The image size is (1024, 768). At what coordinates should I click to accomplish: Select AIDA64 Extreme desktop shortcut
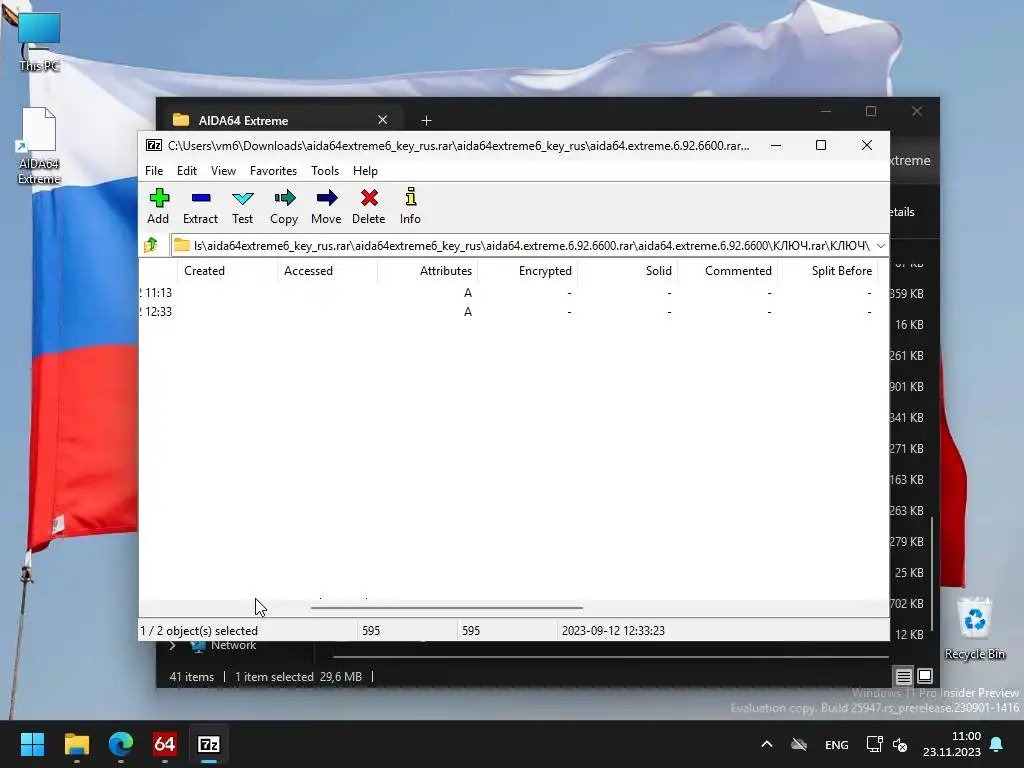39,146
